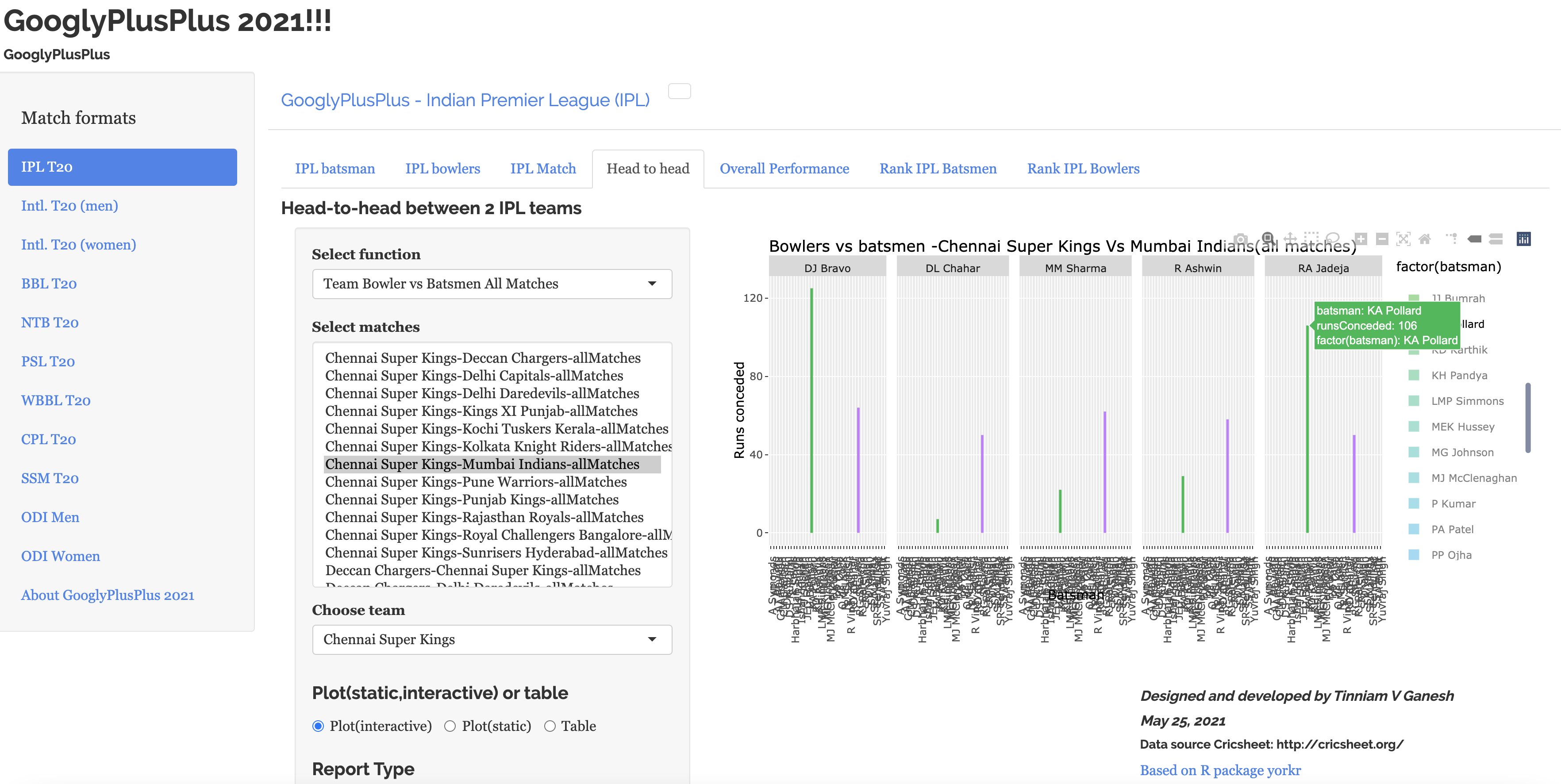Open the Based on R package yorkr link
The image size is (1561, 784).
point(1220,770)
